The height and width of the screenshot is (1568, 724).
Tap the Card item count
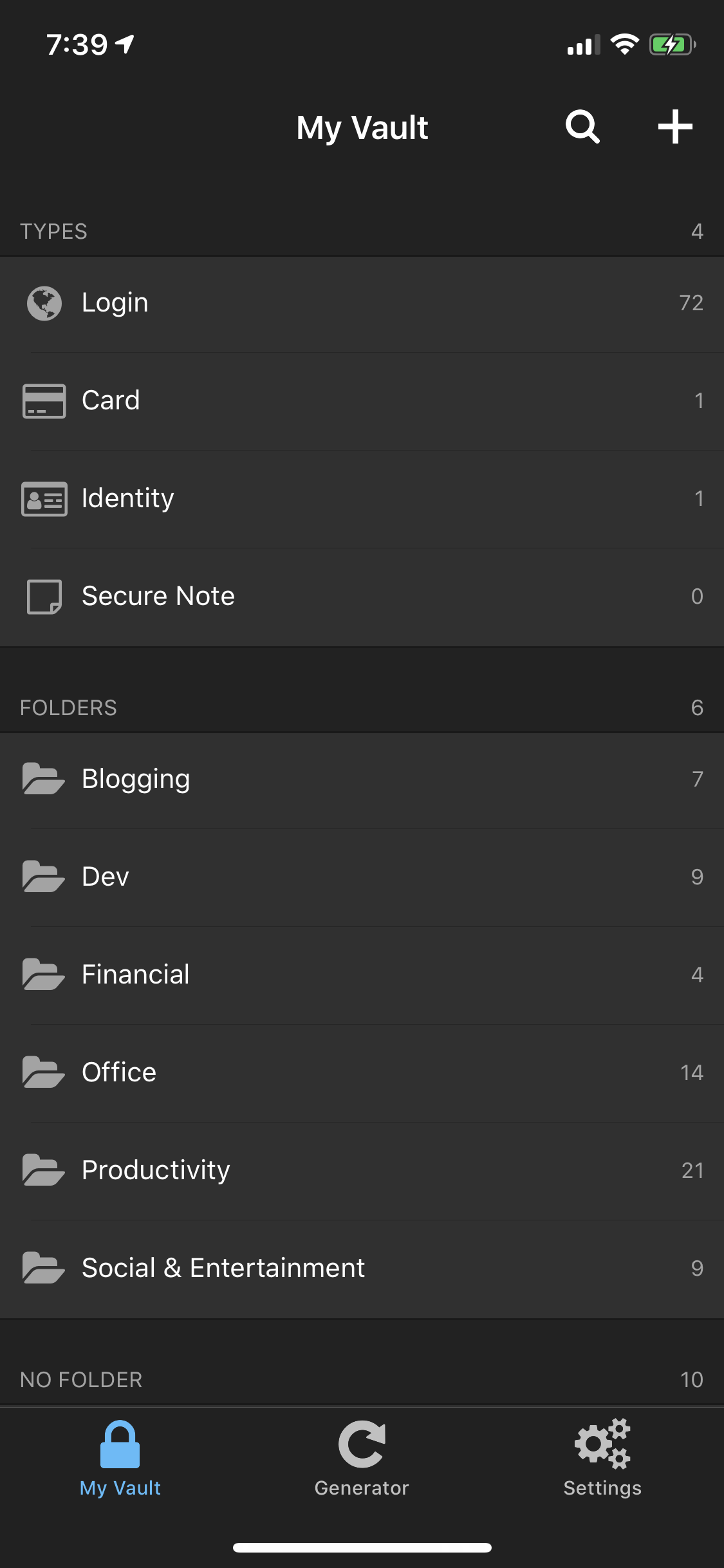click(698, 401)
